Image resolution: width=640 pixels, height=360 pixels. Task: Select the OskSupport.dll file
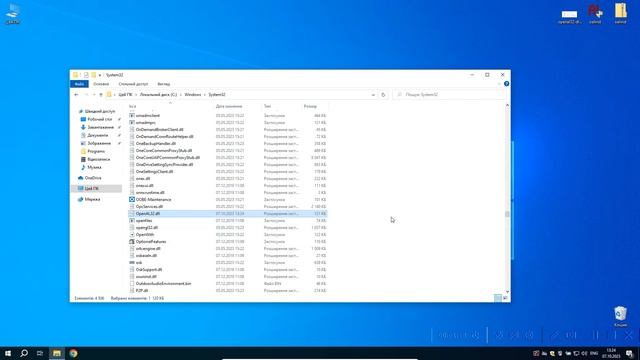click(x=149, y=269)
